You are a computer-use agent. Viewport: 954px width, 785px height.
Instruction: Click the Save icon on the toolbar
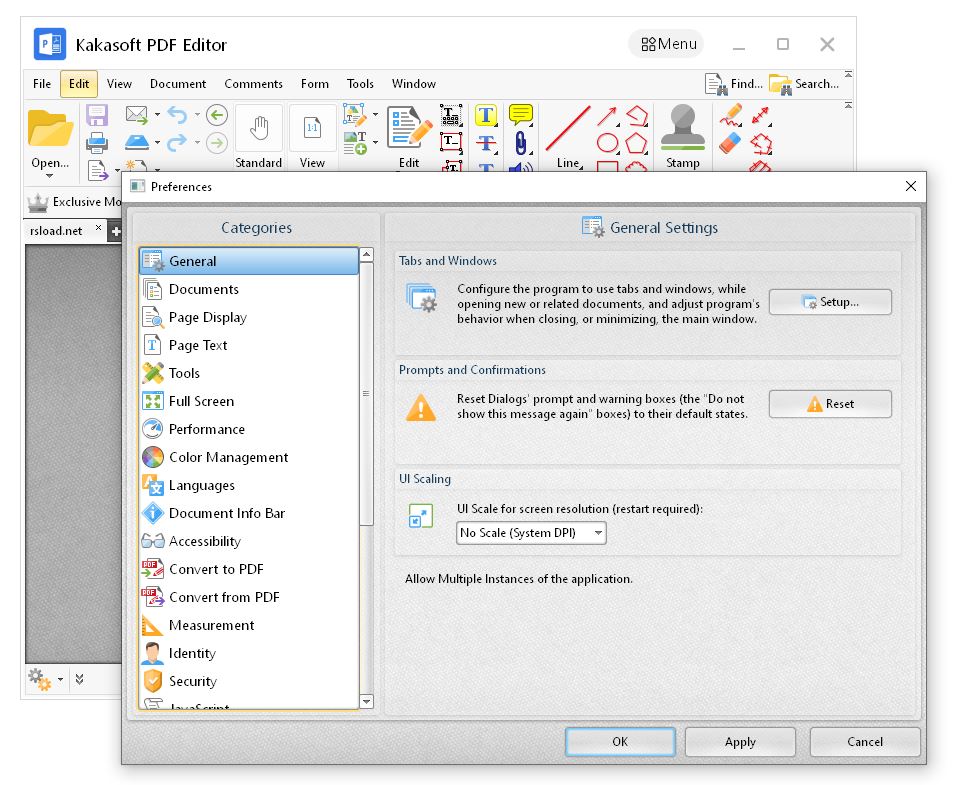point(96,115)
